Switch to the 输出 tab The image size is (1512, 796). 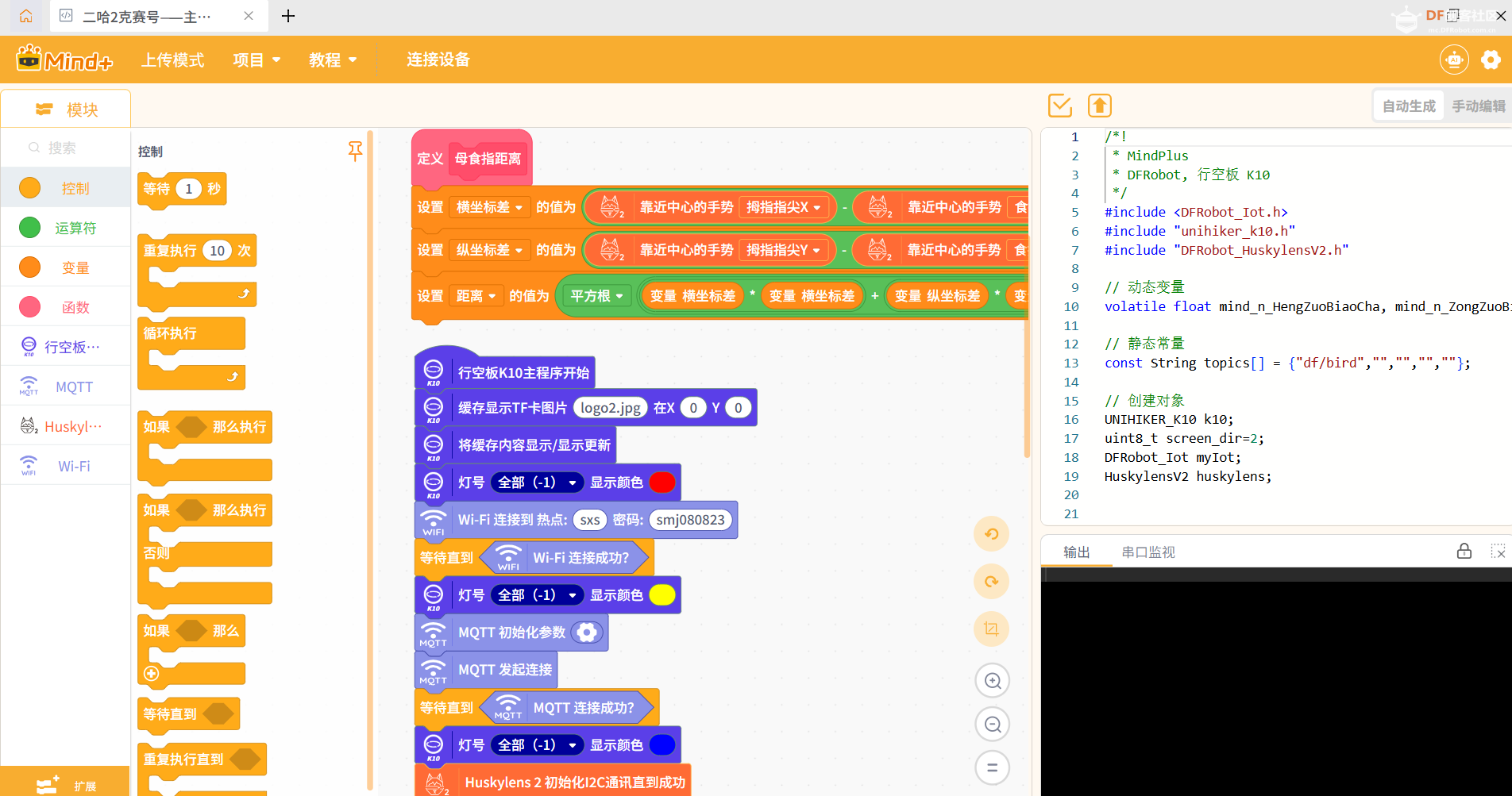coord(1077,552)
